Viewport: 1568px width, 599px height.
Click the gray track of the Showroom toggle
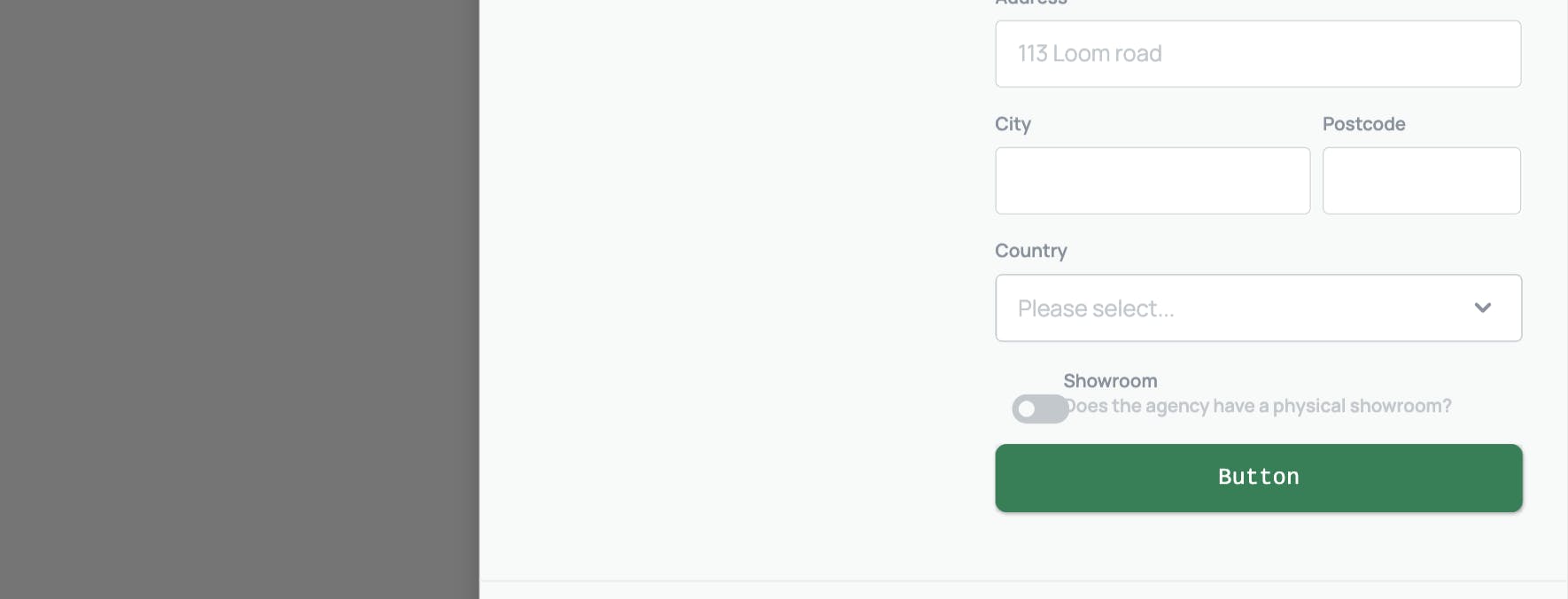pyautogui.click(x=1053, y=408)
